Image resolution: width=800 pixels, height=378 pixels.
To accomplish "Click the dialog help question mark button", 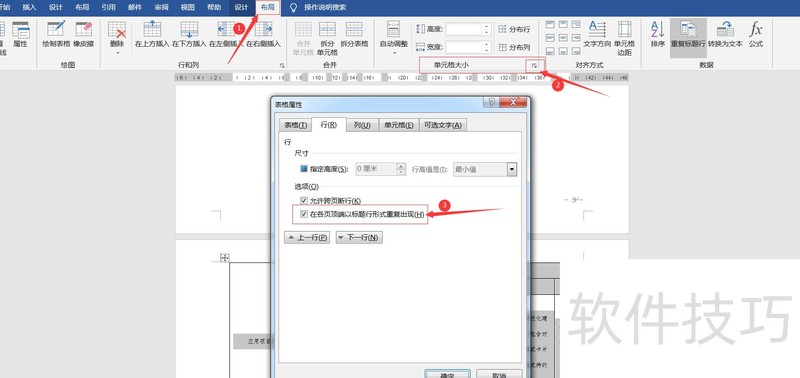I will (x=490, y=103).
